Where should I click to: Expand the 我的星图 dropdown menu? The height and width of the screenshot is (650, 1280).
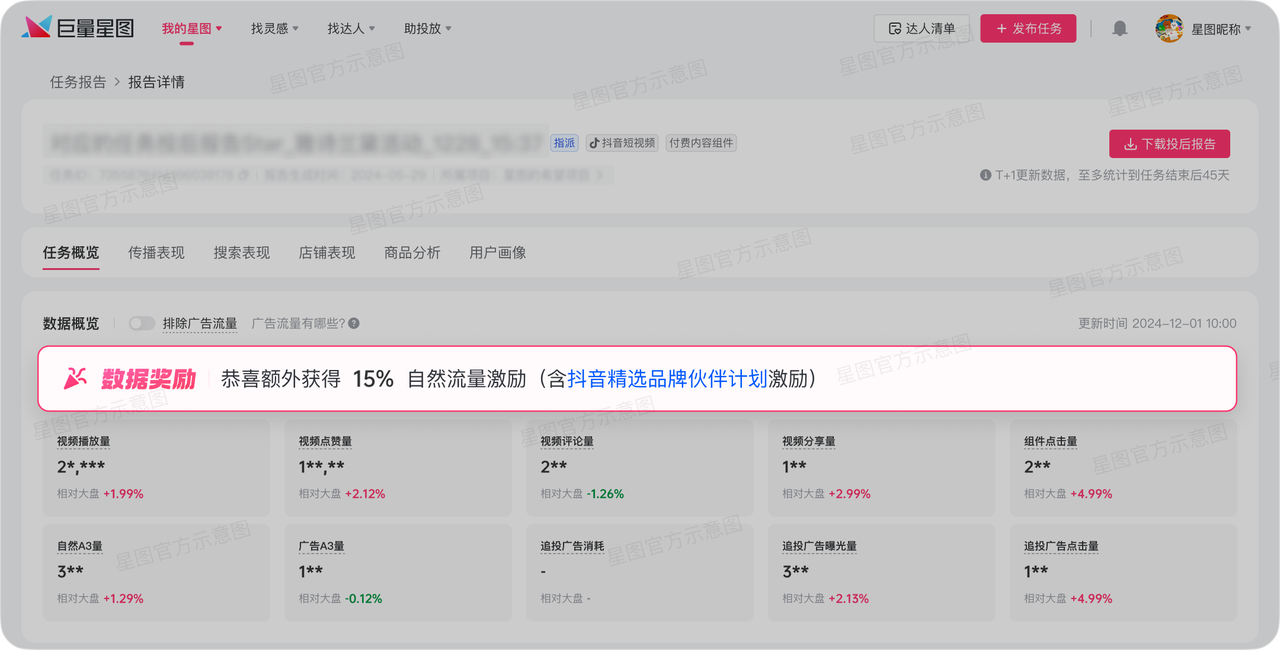pos(192,29)
